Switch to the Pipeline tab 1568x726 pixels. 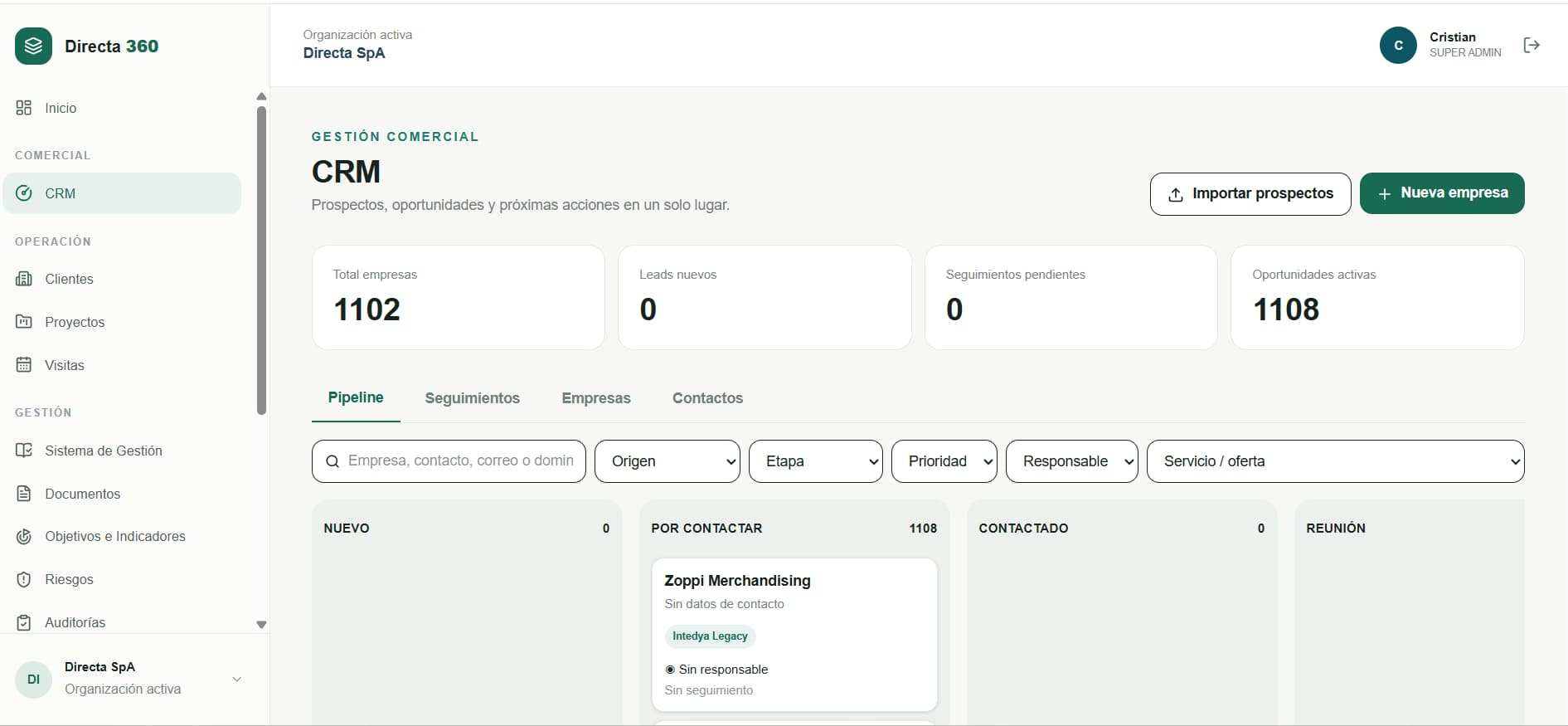click(x=356, y=397)
